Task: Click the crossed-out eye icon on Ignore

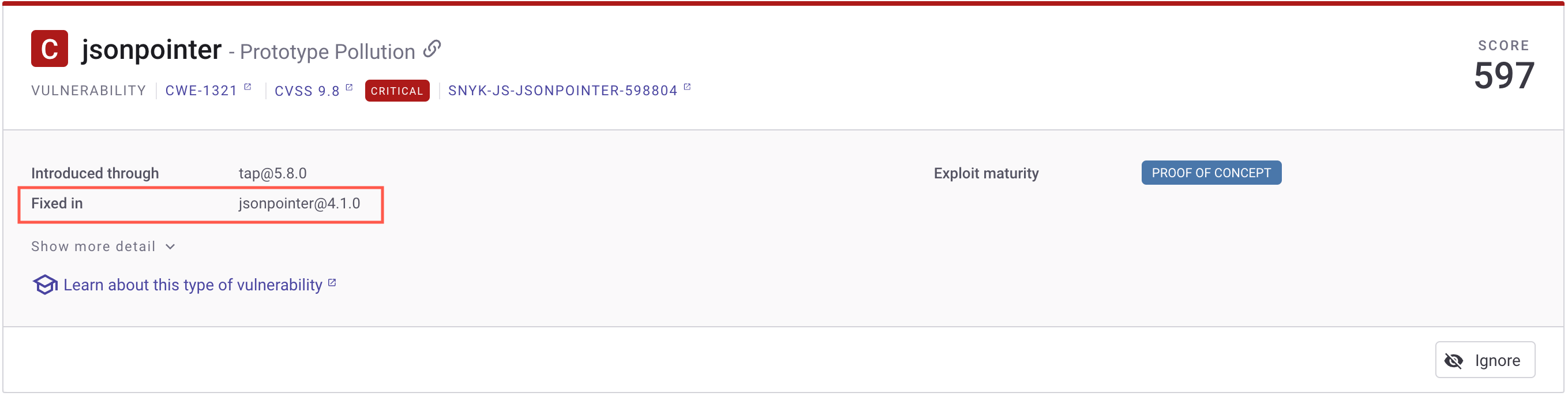Action: [x=1454, y=361]
